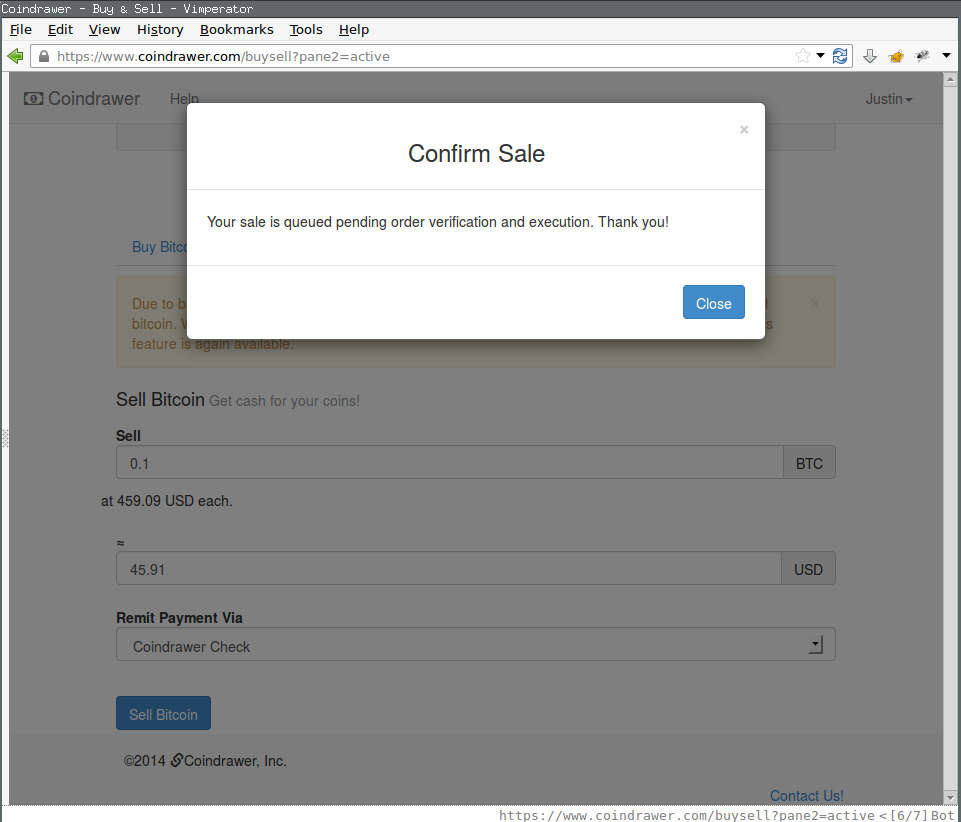This screenshot has height=822, width=961.
Task: Click the 'at 459.09 USD each.' text
Action: coord(167,501)
